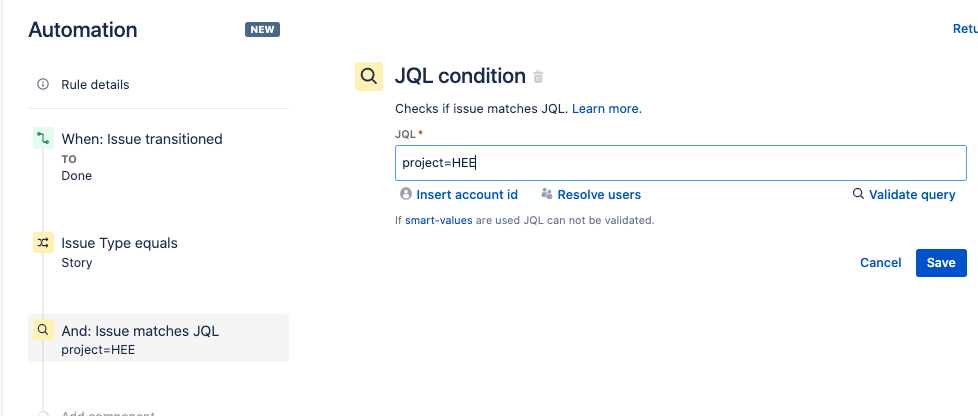Save the JQL condition
978x416 pixels.
(x=941, y=263)
